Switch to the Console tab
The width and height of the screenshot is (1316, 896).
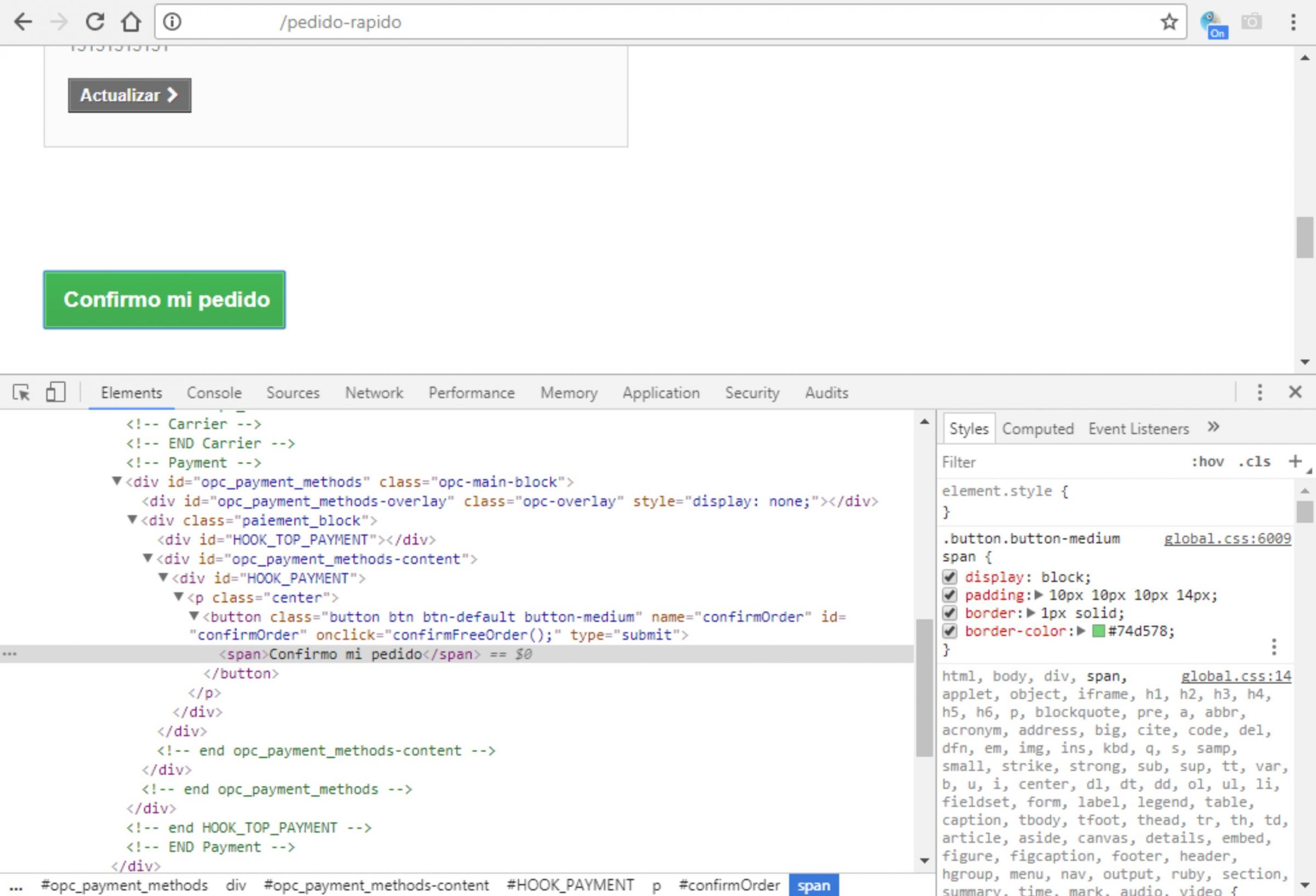pyautogui.click(x=214, y=393)
